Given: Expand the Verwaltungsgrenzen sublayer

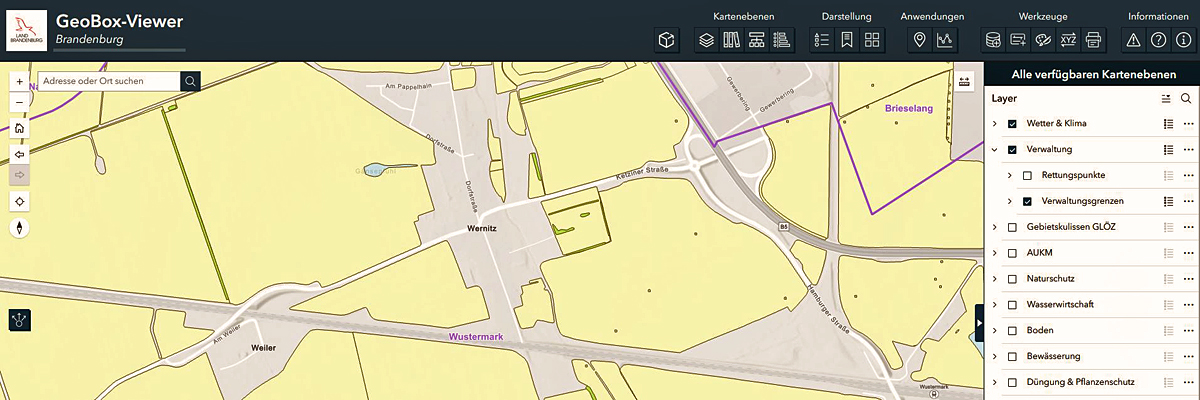Looking at the screenshot, I should pos(1010,201).
